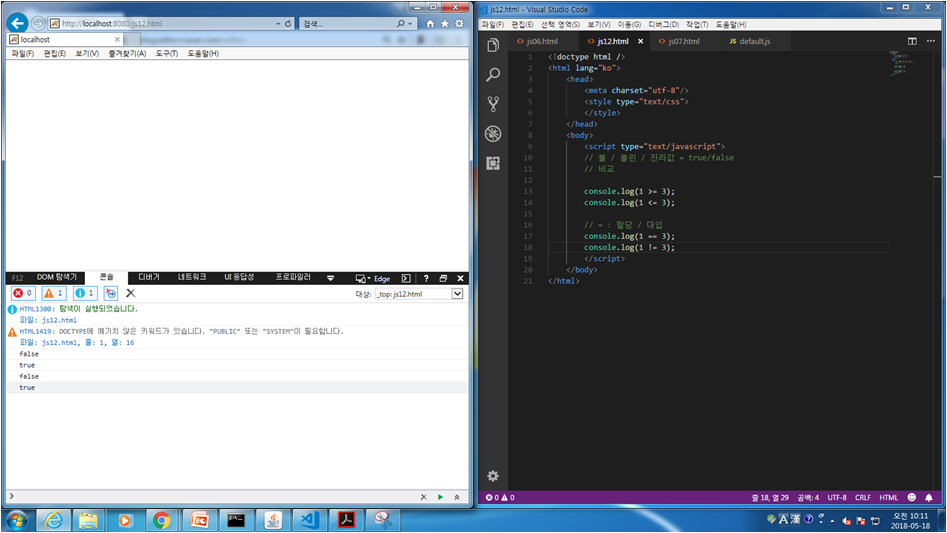Viewport: 947px width, 533px height.
Task: Open notifications bell in the VS Code status bar
Action: coord(929,497)
